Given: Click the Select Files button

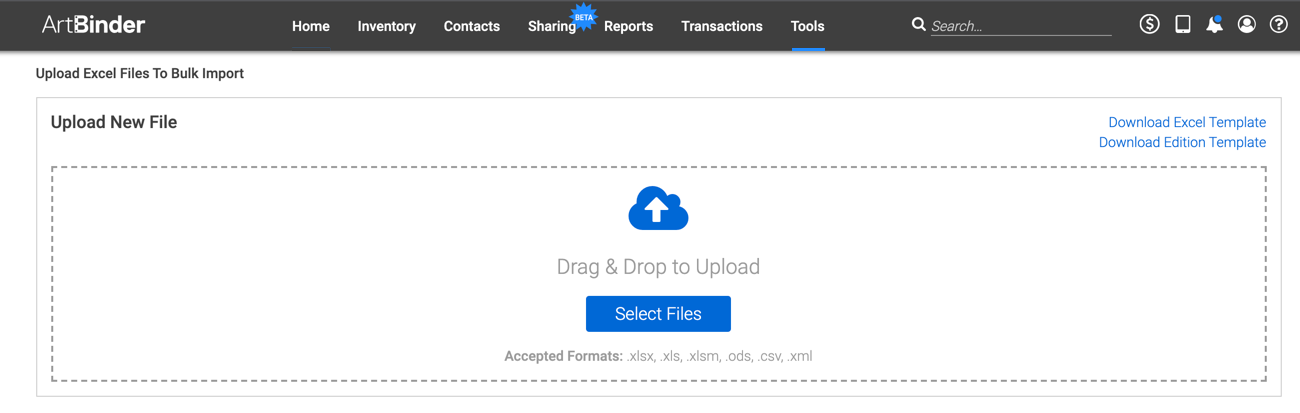Looking at the screenshot, I should click(658, 314).
